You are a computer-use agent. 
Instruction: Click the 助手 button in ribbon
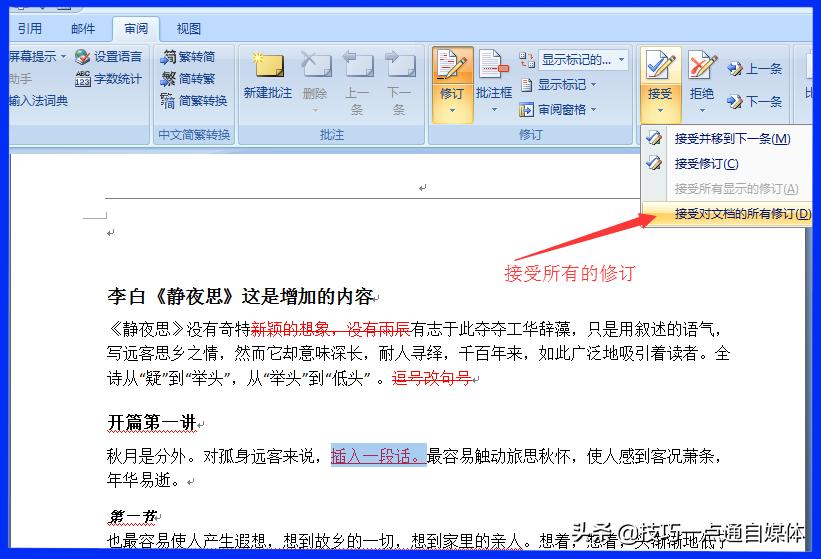pyautogui.click(x=21, y=79)
